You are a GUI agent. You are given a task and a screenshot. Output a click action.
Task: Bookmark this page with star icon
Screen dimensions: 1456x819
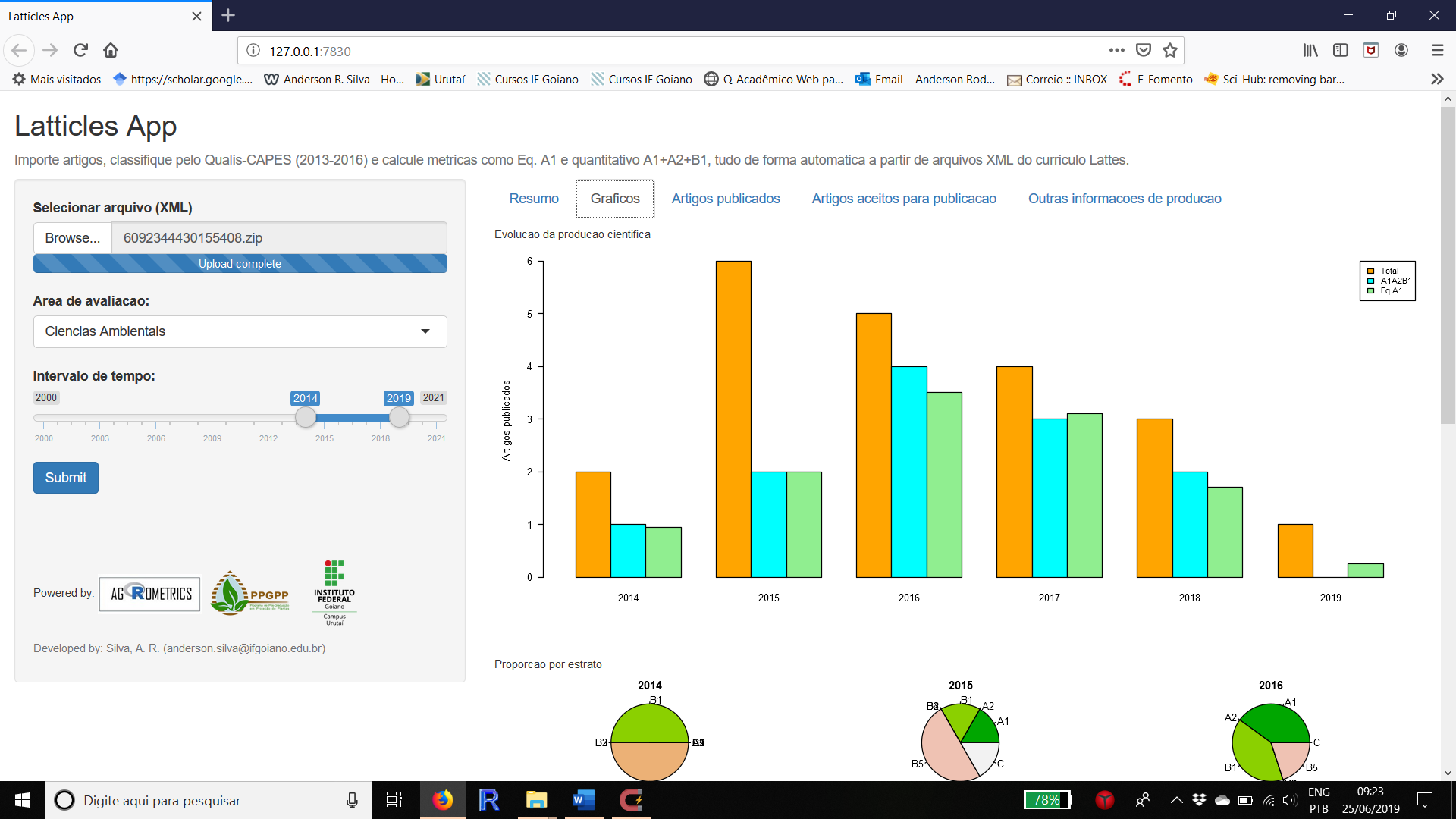[1170, 50]
